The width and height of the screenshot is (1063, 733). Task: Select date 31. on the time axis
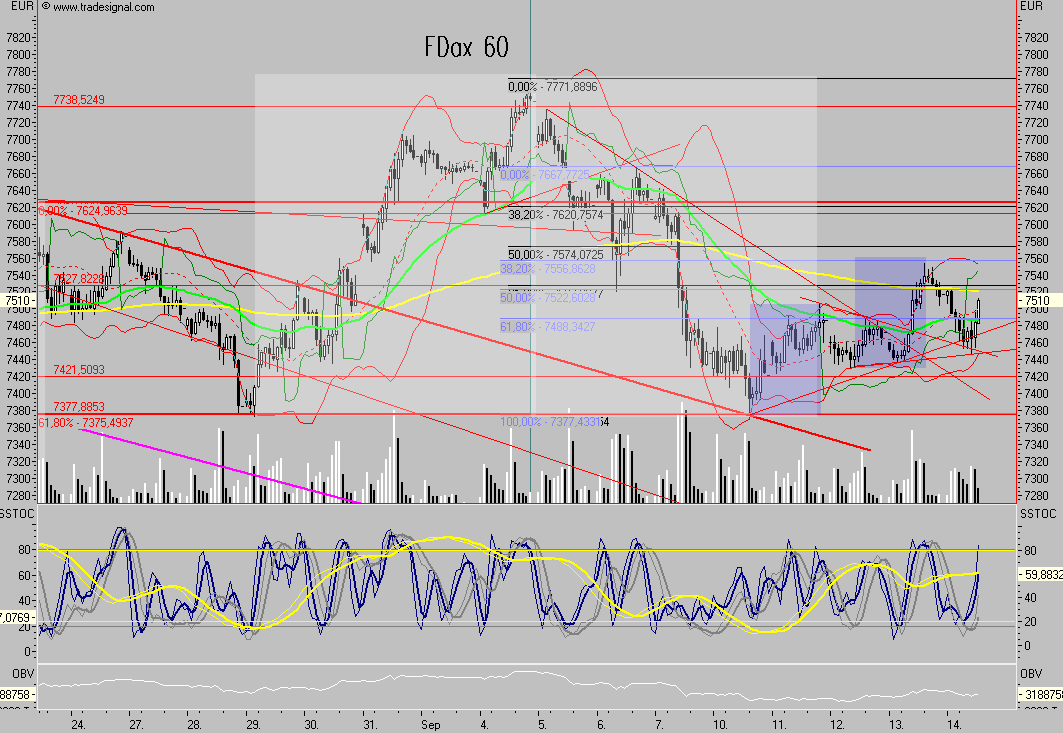click(370, 723)
